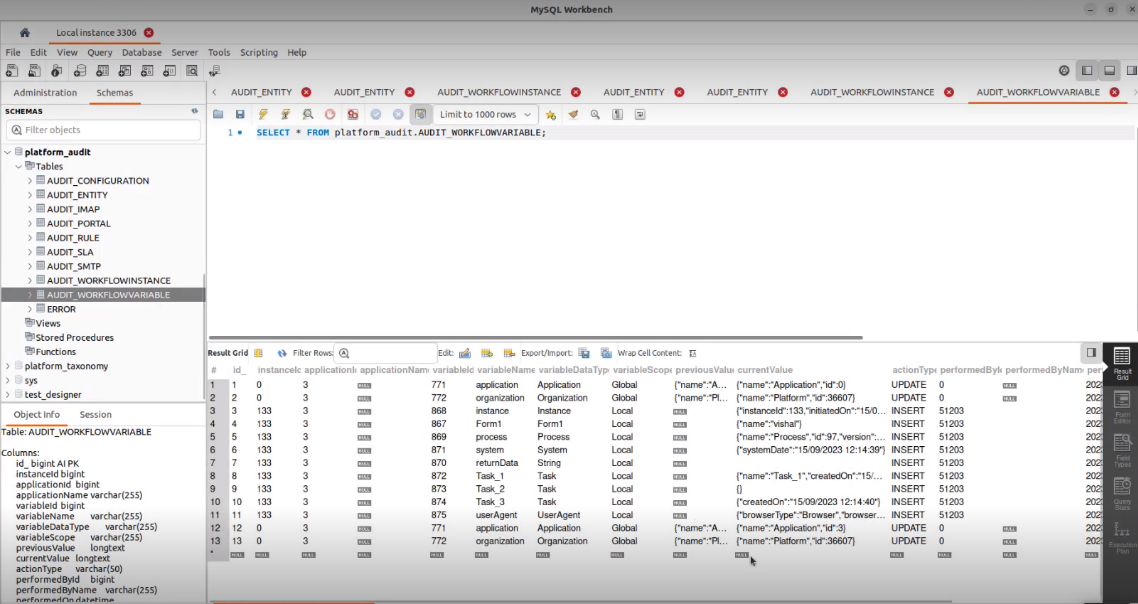Refresh result grid data icon
This screenshot has width=1138, height=604.
pos(282,354)
